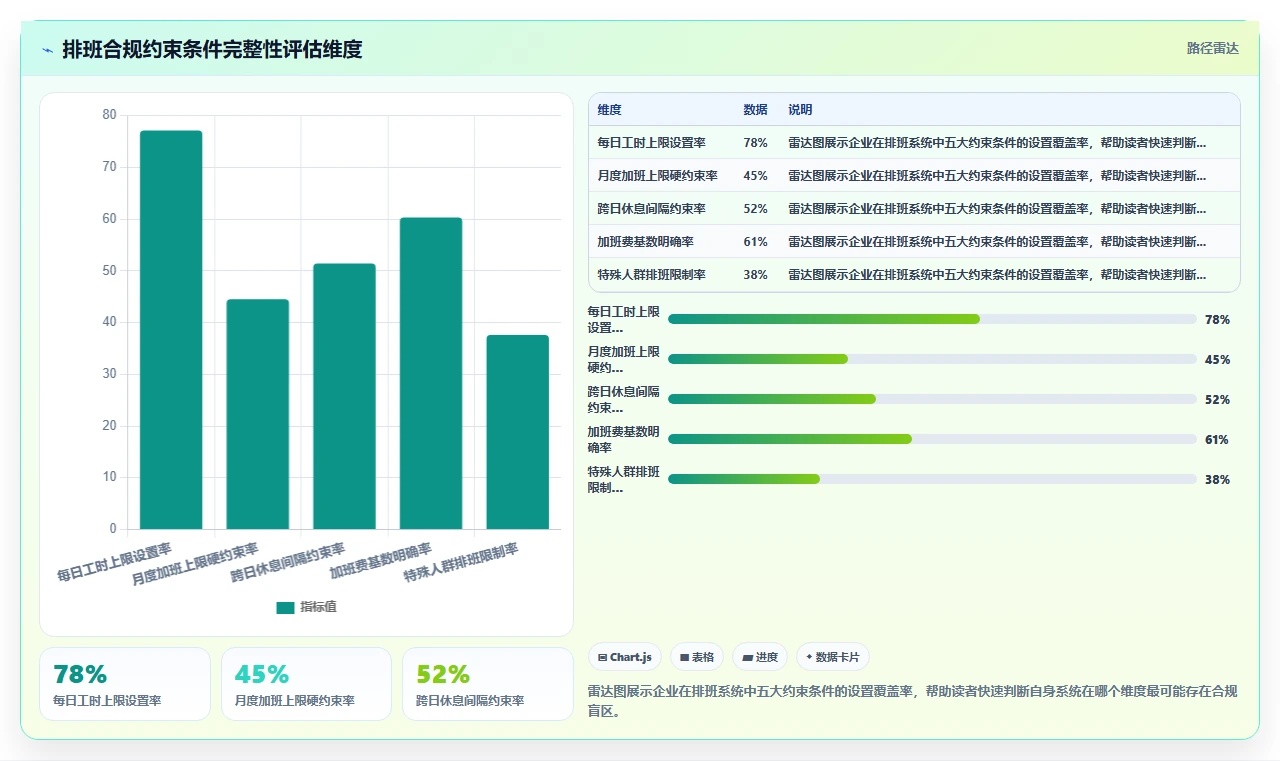Image resolution: width=1280 pixels, height=761 pixels.
Task: Open the 52% 跨日休息间隔约束率 stat card
Action: (x=488, y=684)
